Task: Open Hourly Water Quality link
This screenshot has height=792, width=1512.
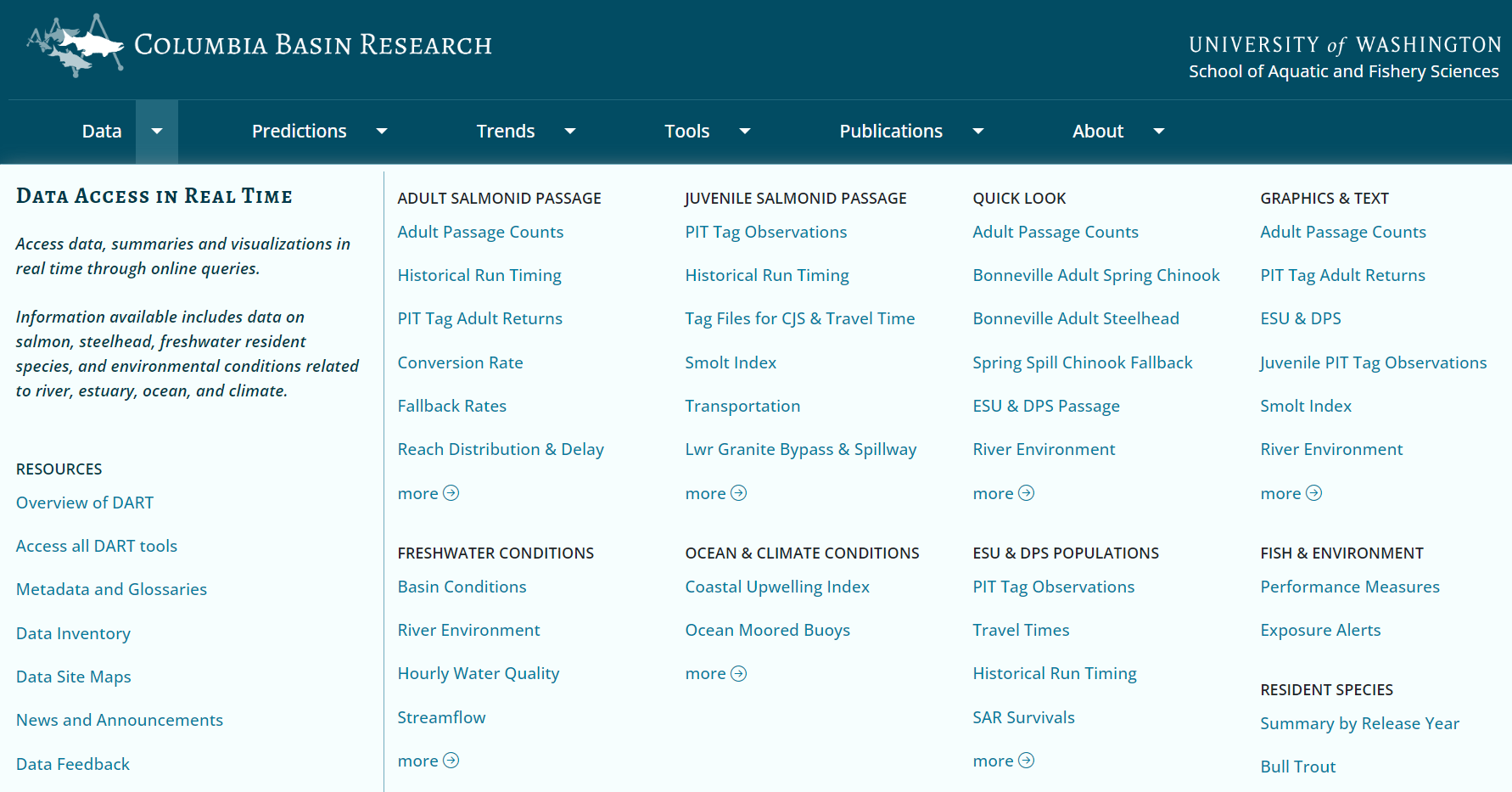Action: [x=479, y=673]
